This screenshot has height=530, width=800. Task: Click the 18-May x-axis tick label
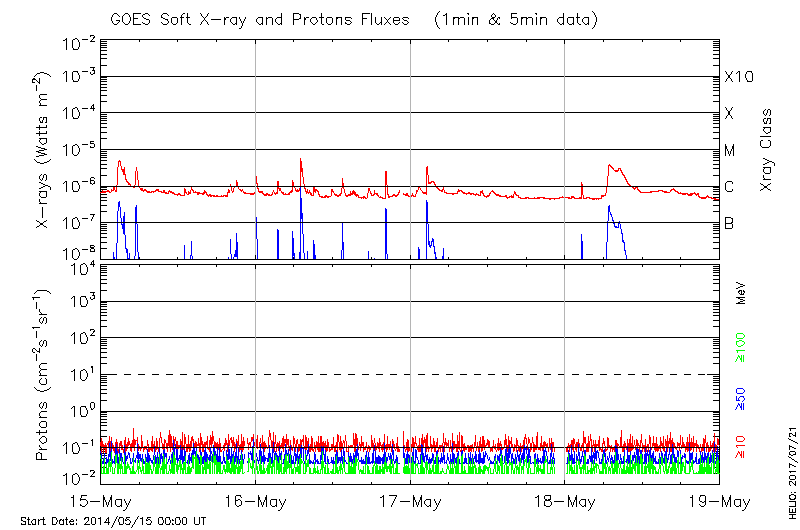coord(564,501)
